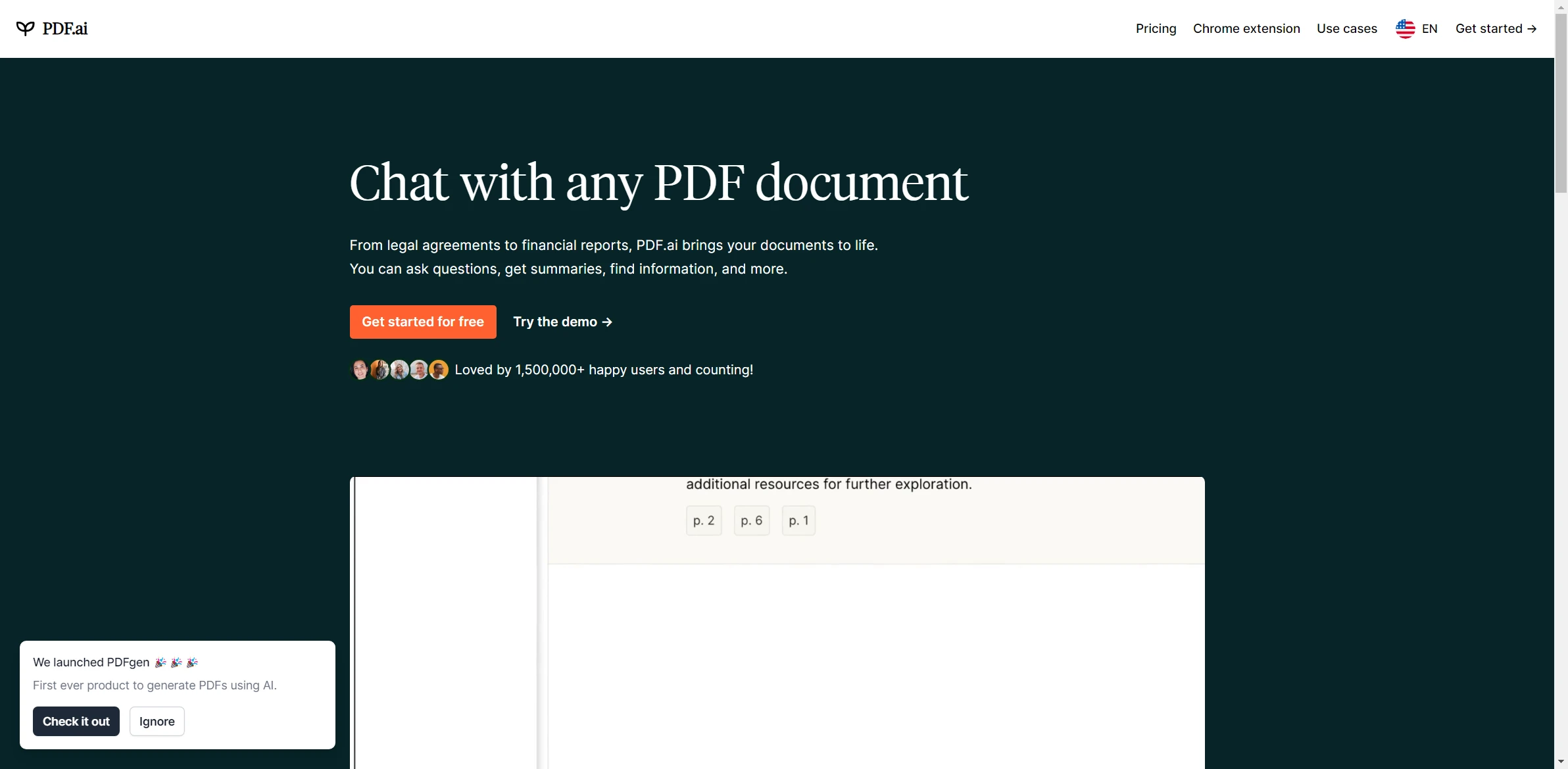The image size is (1568, 769).
Task: Open the Chrome extension link
Action: [x=1246, y=28]
